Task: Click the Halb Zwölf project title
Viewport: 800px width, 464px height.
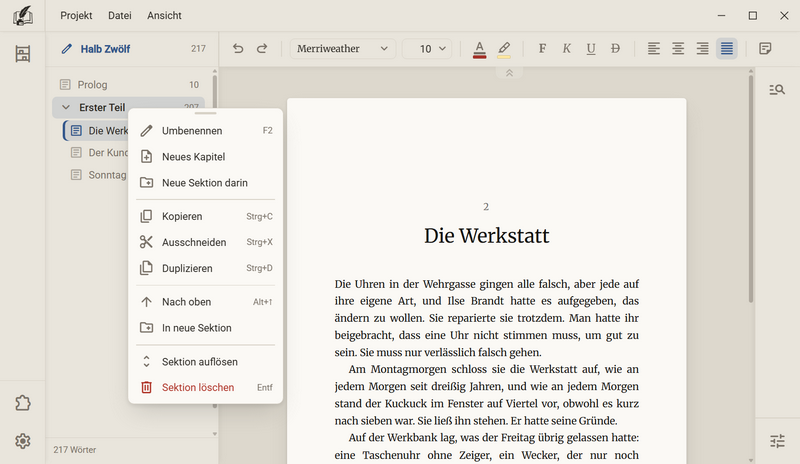Action: coord(106,49)
